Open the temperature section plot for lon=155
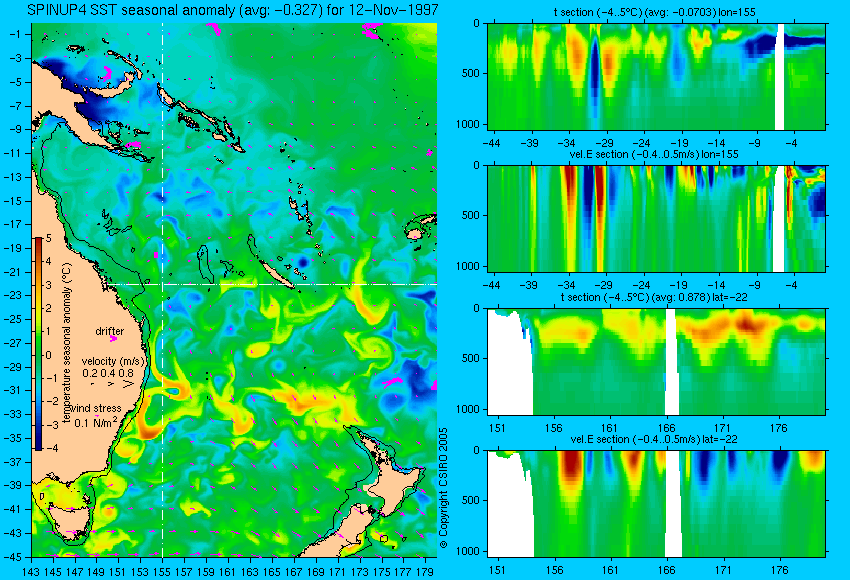This screenshot has height=580, width=850. coord(656,76)
